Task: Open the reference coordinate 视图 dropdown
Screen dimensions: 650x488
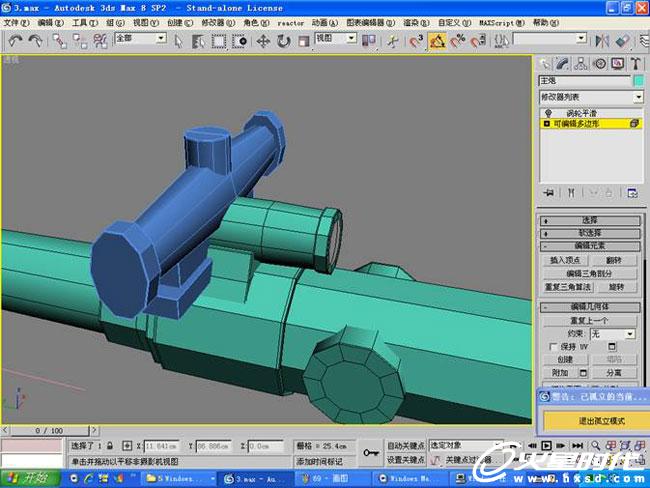Action: (x=352, y=39)
